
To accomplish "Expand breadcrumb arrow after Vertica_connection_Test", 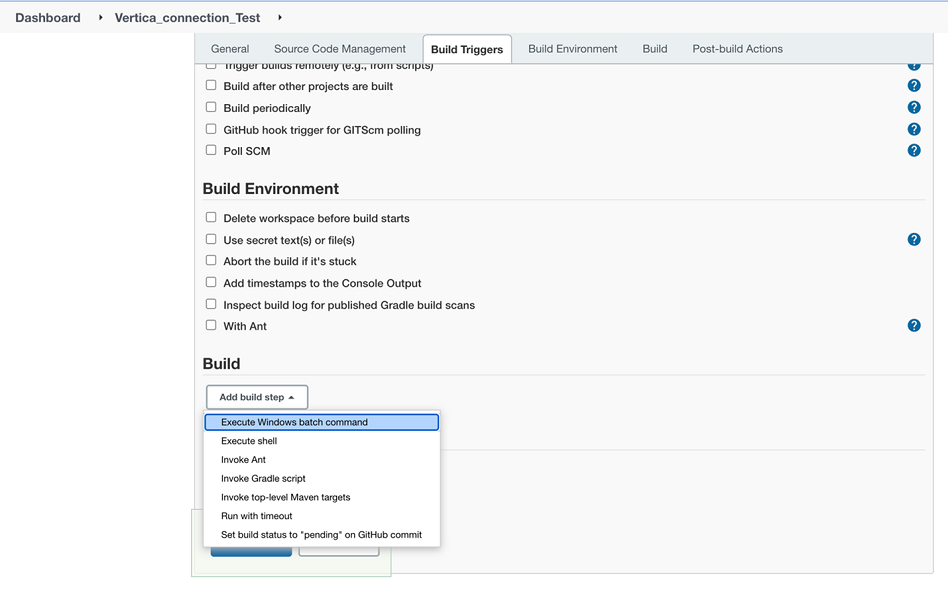I will tap(279, 18).
